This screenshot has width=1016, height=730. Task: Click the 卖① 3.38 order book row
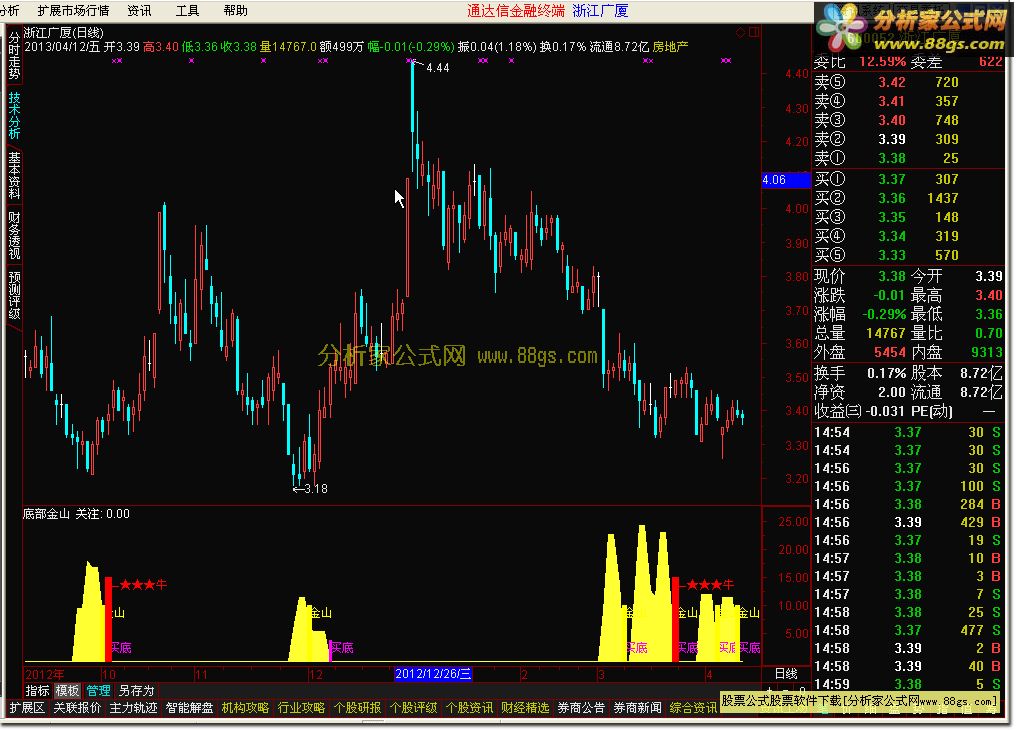coord(908,158)
